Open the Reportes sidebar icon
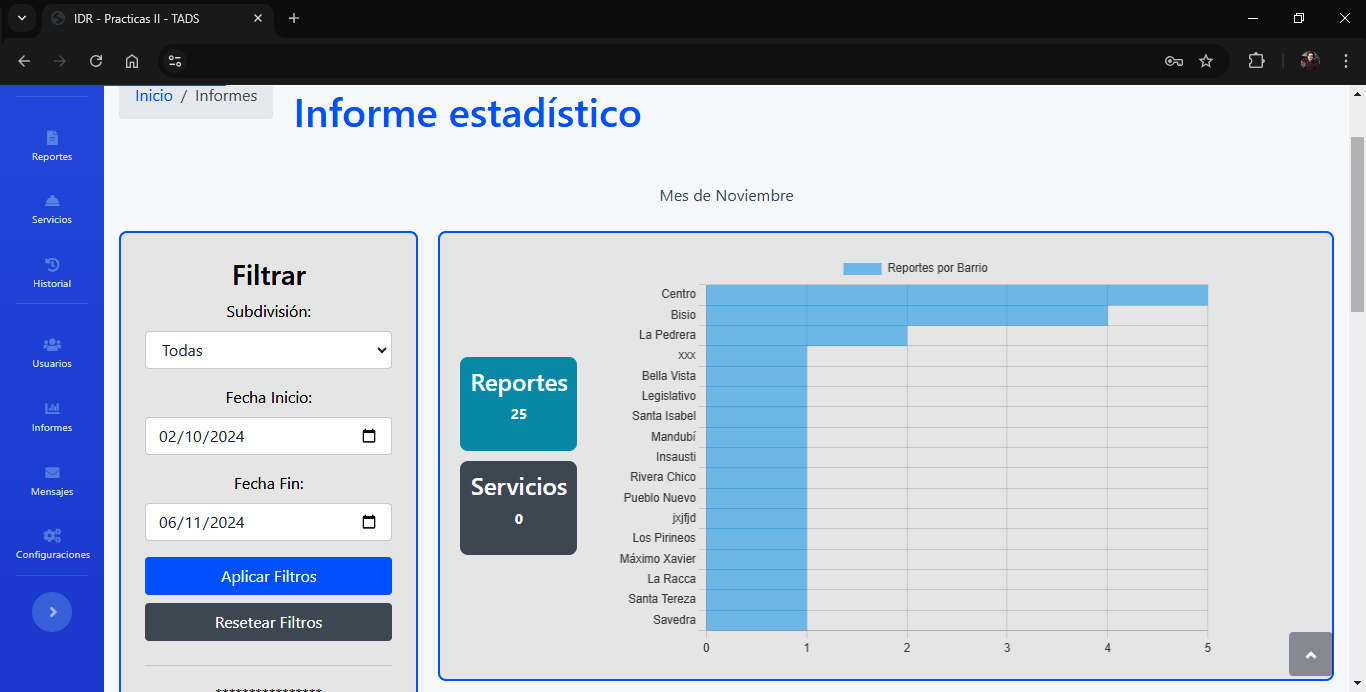This screenshot has height=692, width=1366. pyautogui.click(x=52, y=138)
